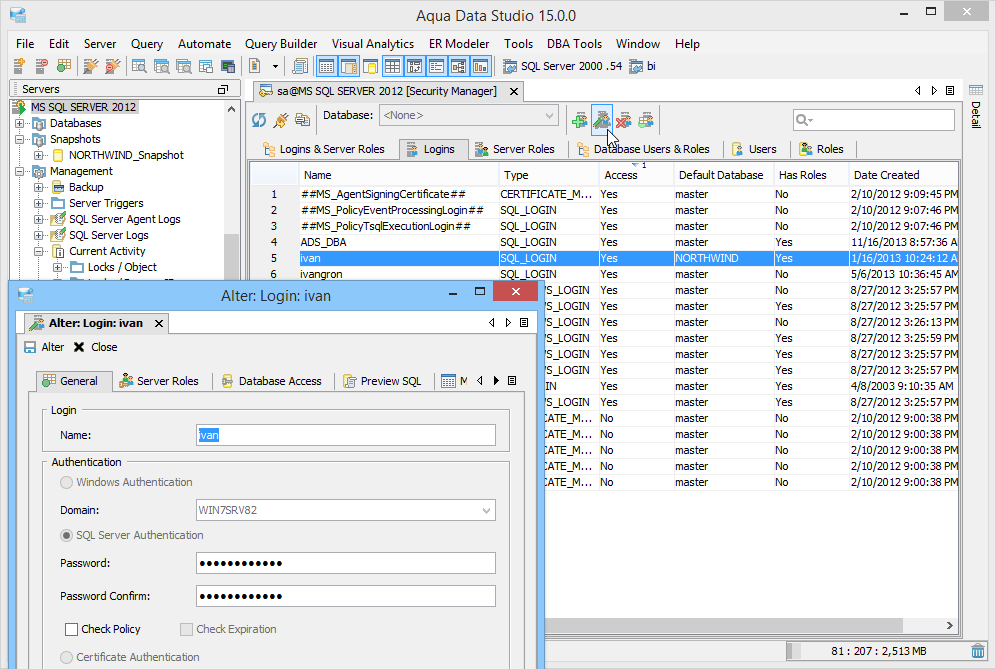Expand the NORTHWIND_Snapshot node
The height and width of the screenshot is (669, 996).
tap(39, 155)
